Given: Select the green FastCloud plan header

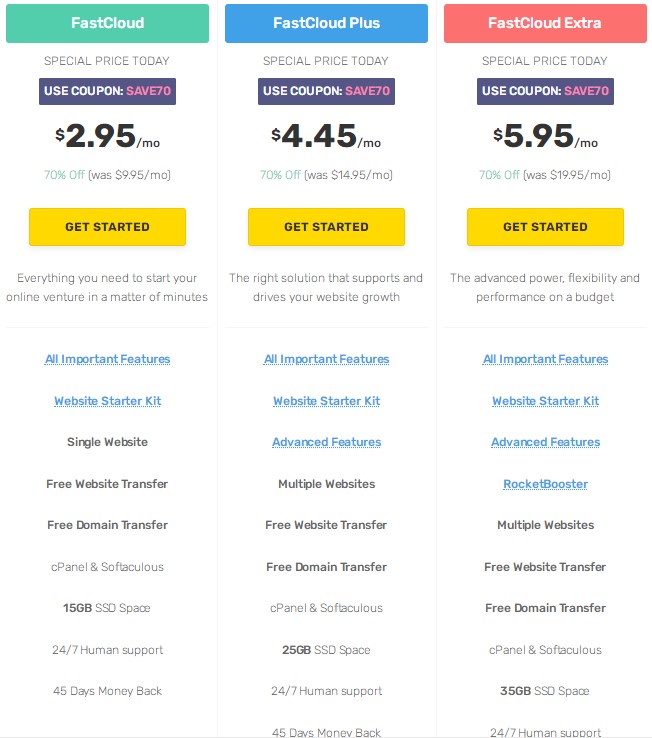Looking at the screenshot, I should pos(107,23).
